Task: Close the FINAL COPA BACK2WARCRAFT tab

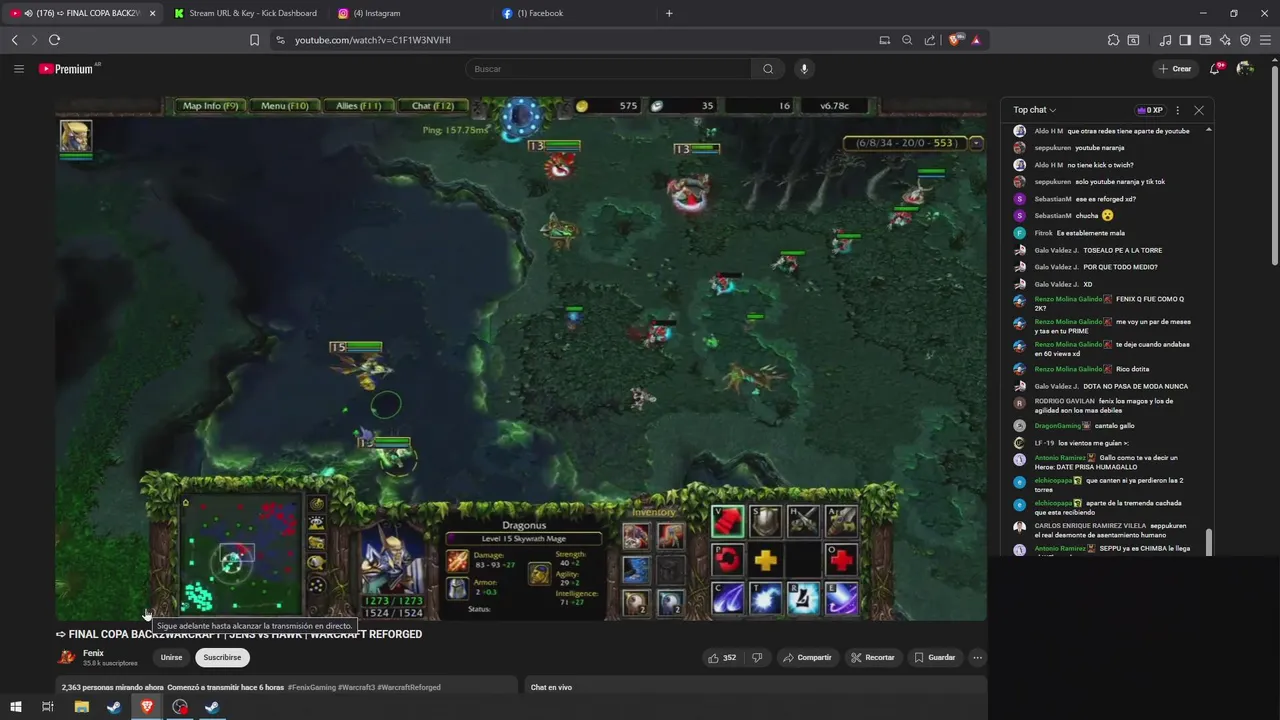Action: (x=153, y=13)
